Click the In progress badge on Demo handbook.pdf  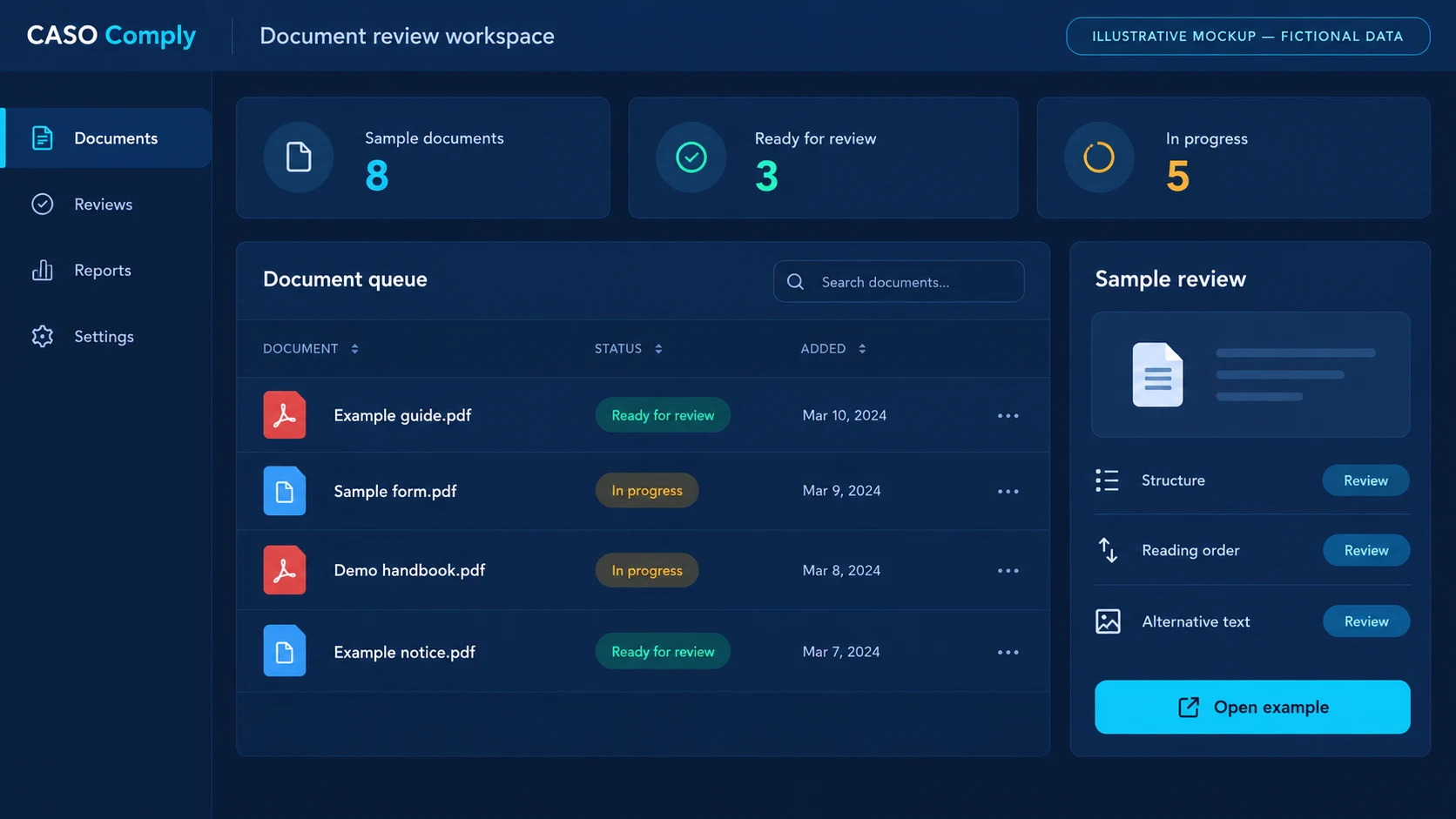[x=647, y=571]
